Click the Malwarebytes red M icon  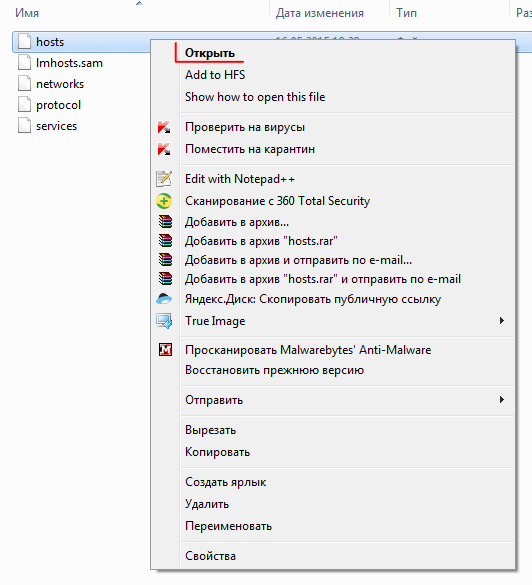165,350
